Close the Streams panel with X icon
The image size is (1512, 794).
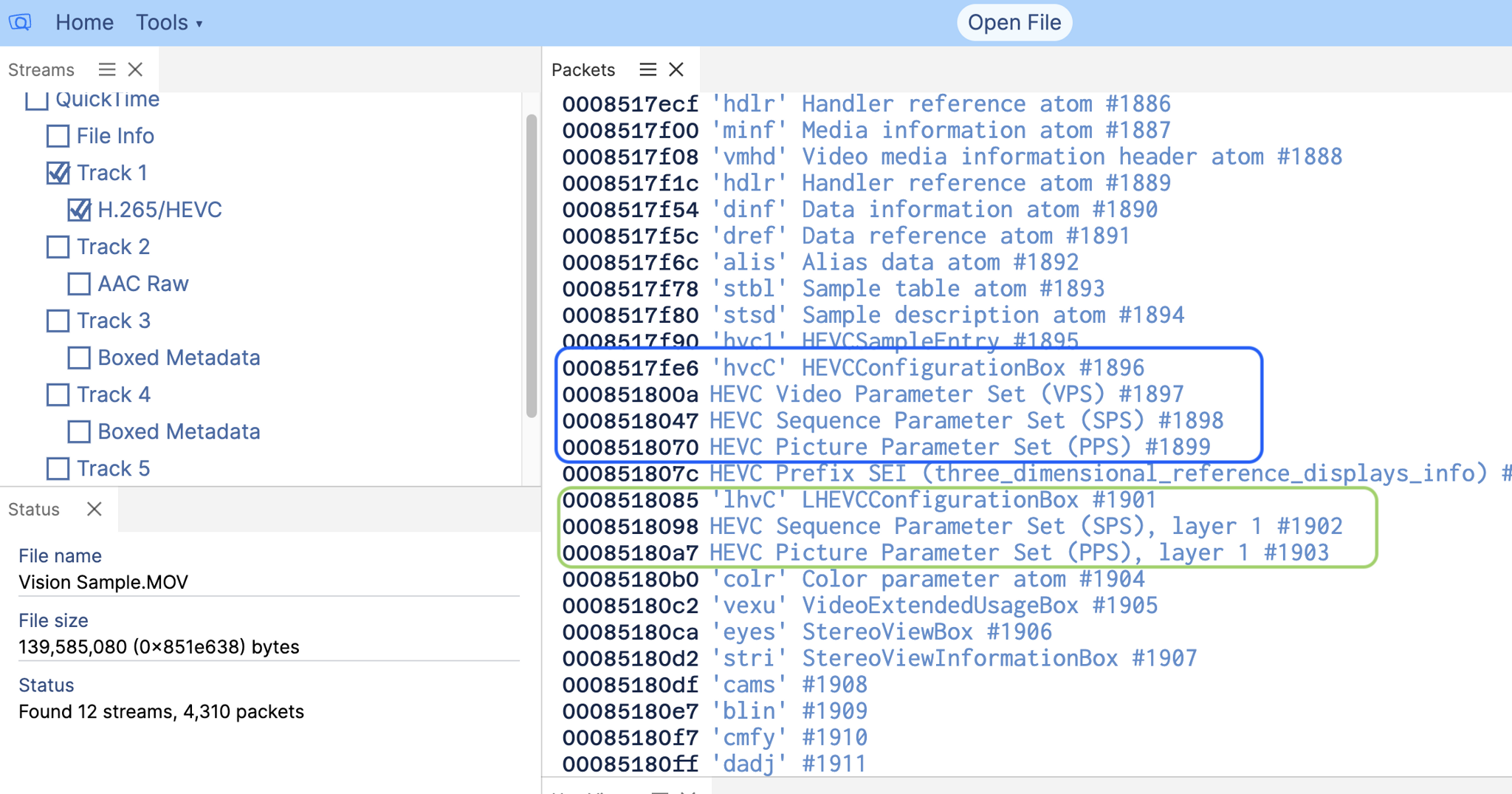[135, 69]
